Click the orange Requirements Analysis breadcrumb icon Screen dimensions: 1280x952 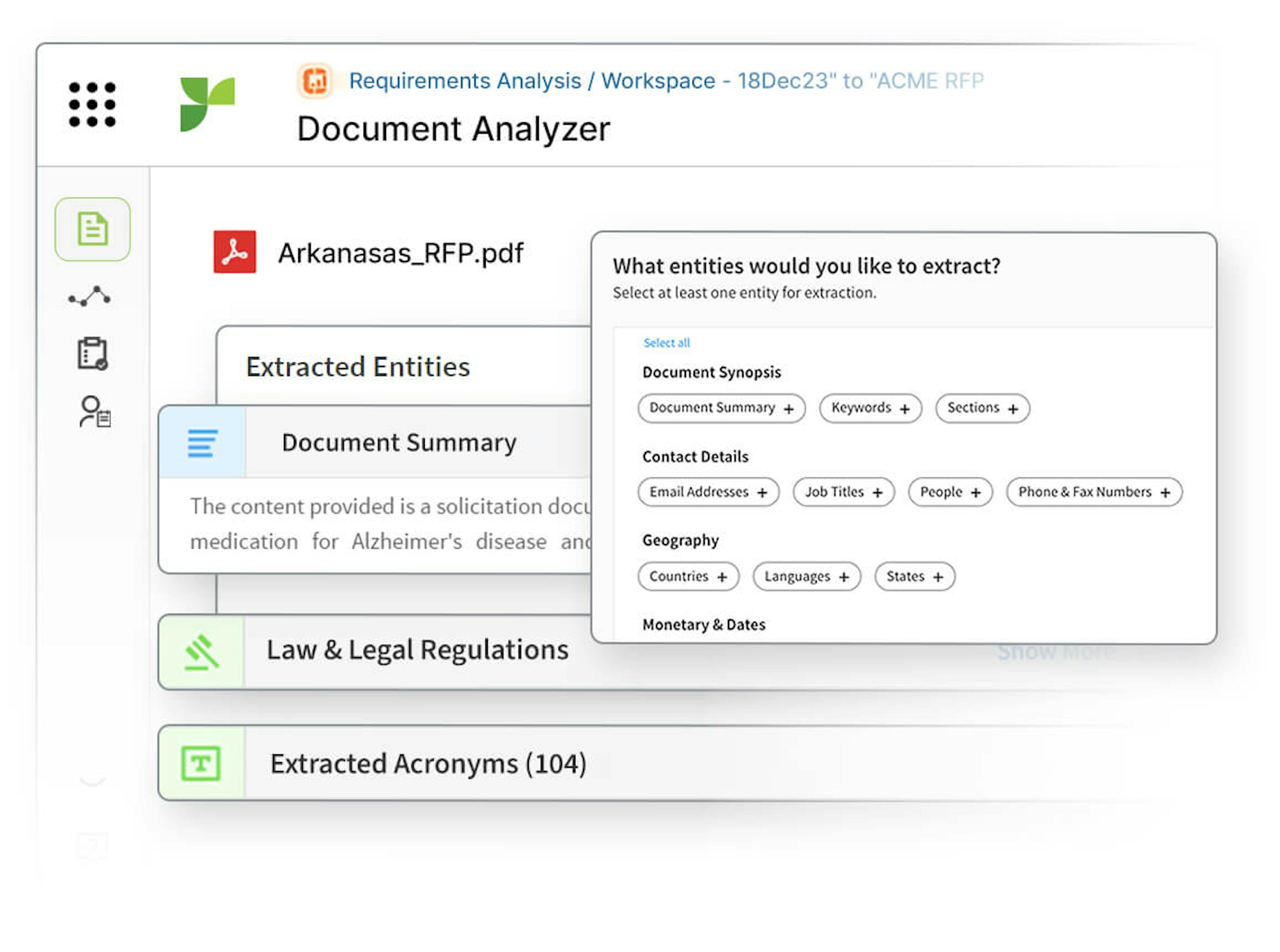click(315, 81)
